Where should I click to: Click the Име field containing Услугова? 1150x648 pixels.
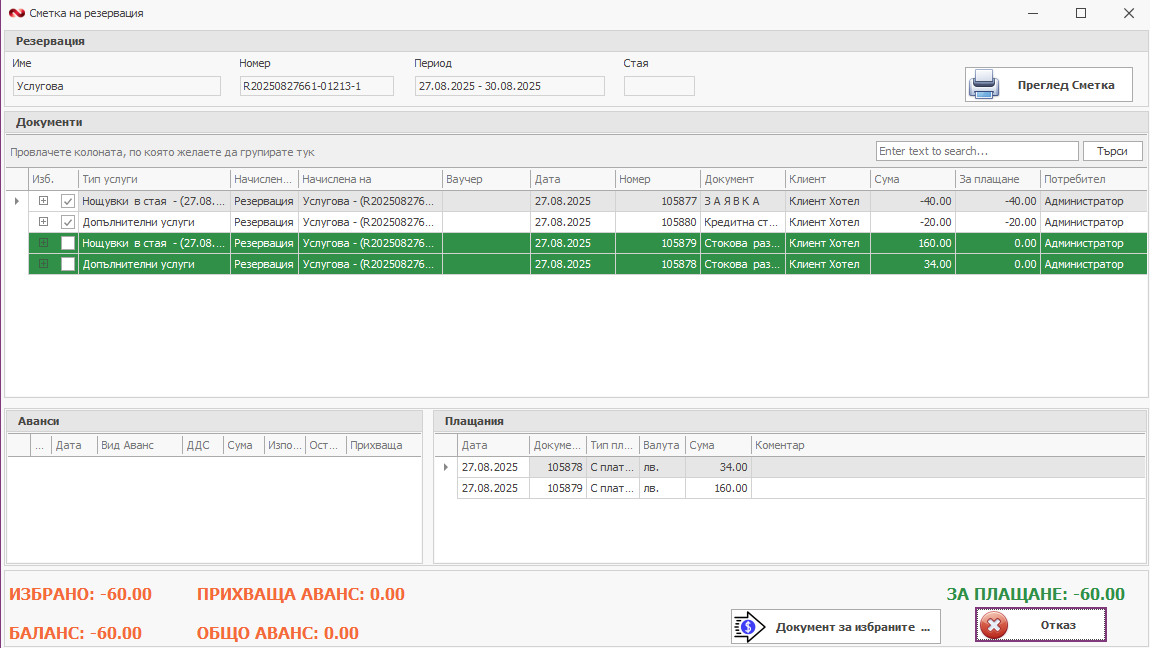click(116, 86)
